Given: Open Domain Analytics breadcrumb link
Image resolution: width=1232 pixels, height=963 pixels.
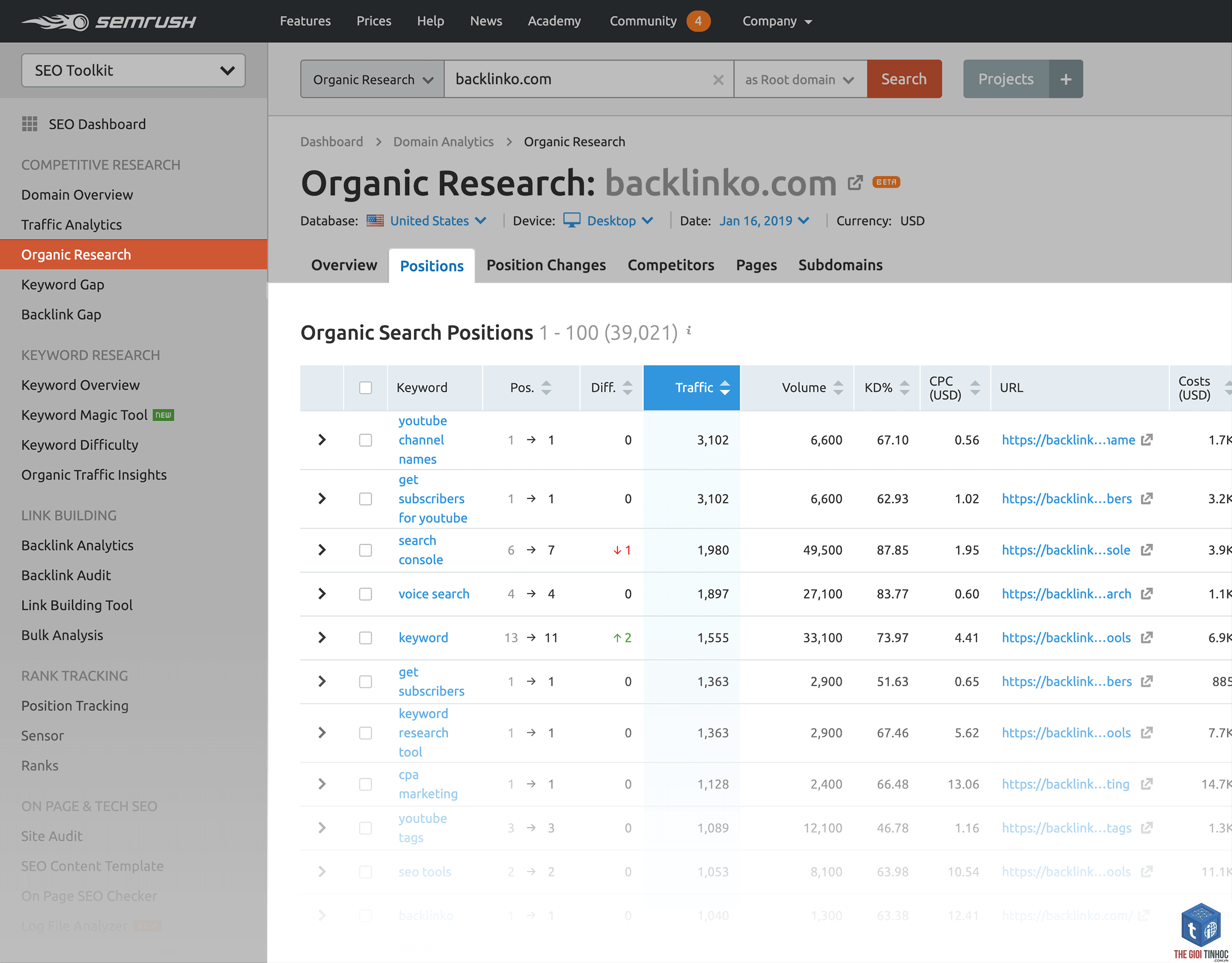Looking at the screenshot, I should tap(443, 142).
